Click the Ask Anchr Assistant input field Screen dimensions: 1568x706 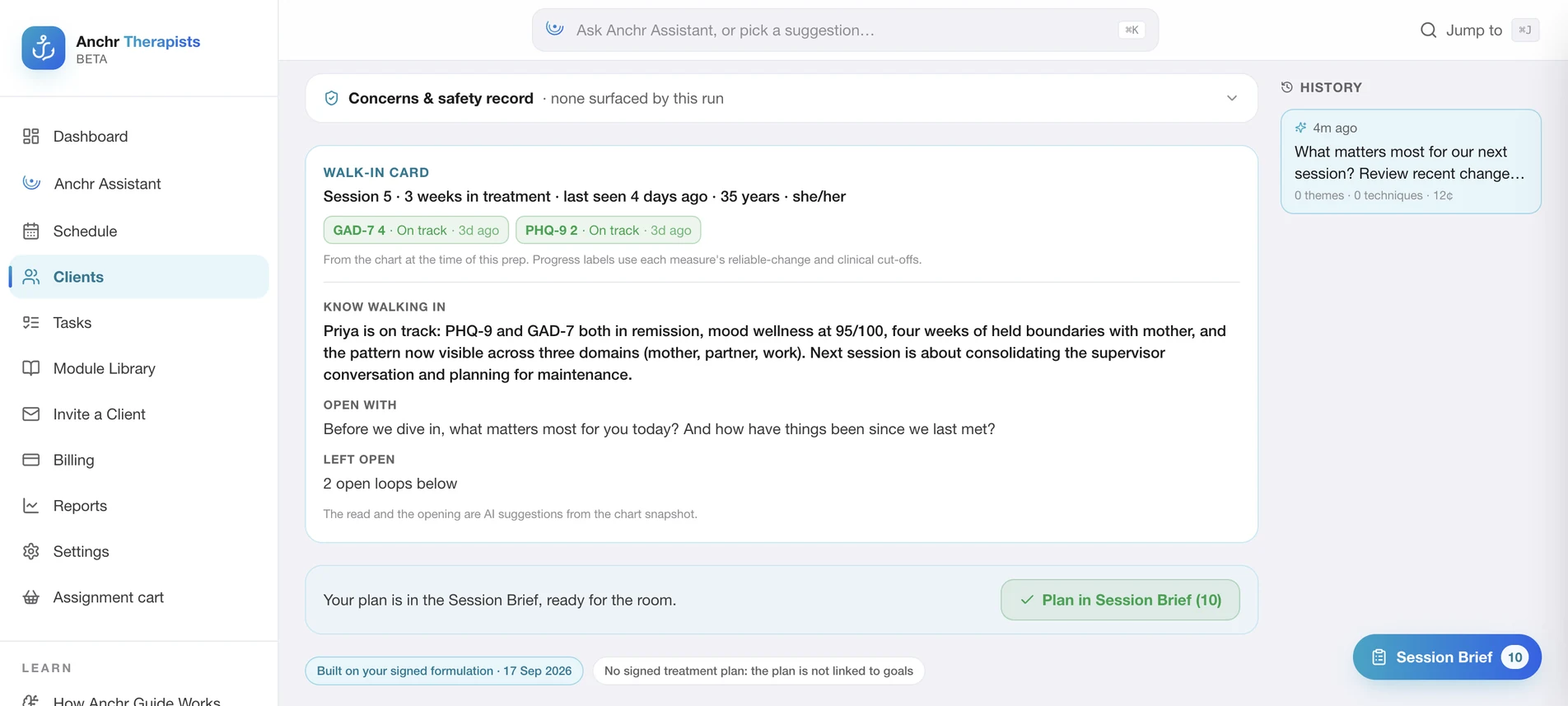[845, 30]
